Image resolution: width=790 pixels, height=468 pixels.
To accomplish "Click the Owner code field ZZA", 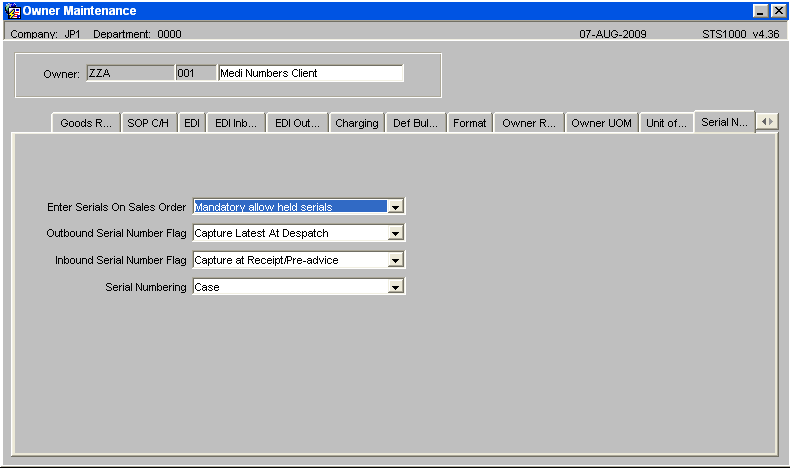I will [130, 73].
